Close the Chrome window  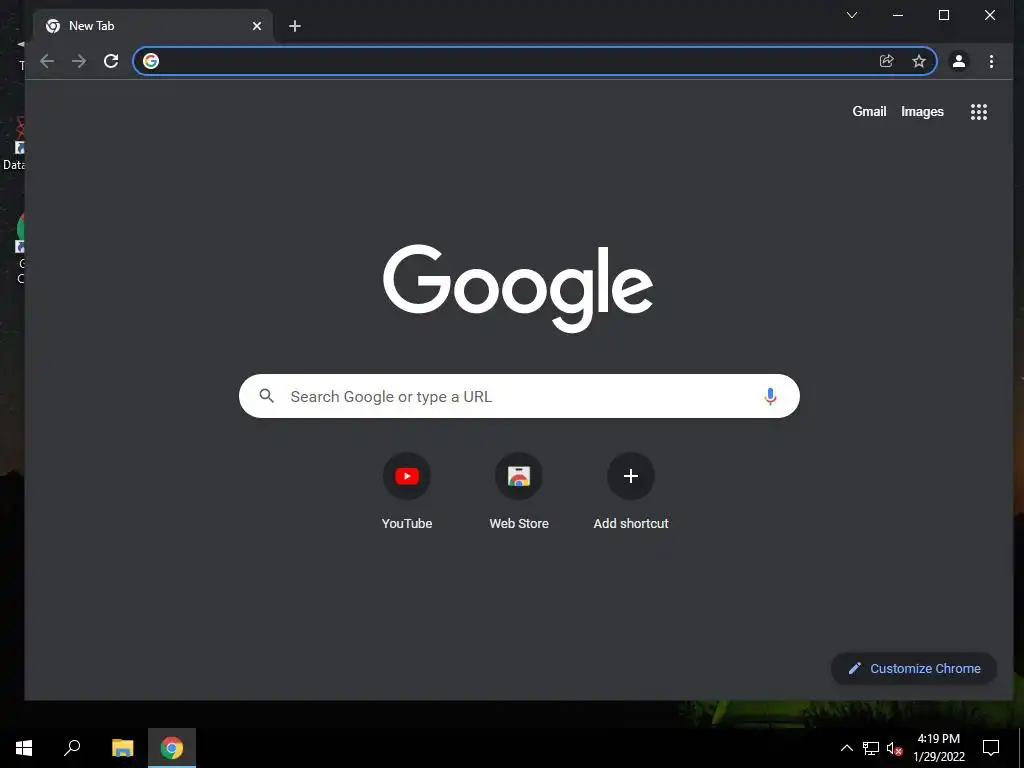click(x=990, y=15)
